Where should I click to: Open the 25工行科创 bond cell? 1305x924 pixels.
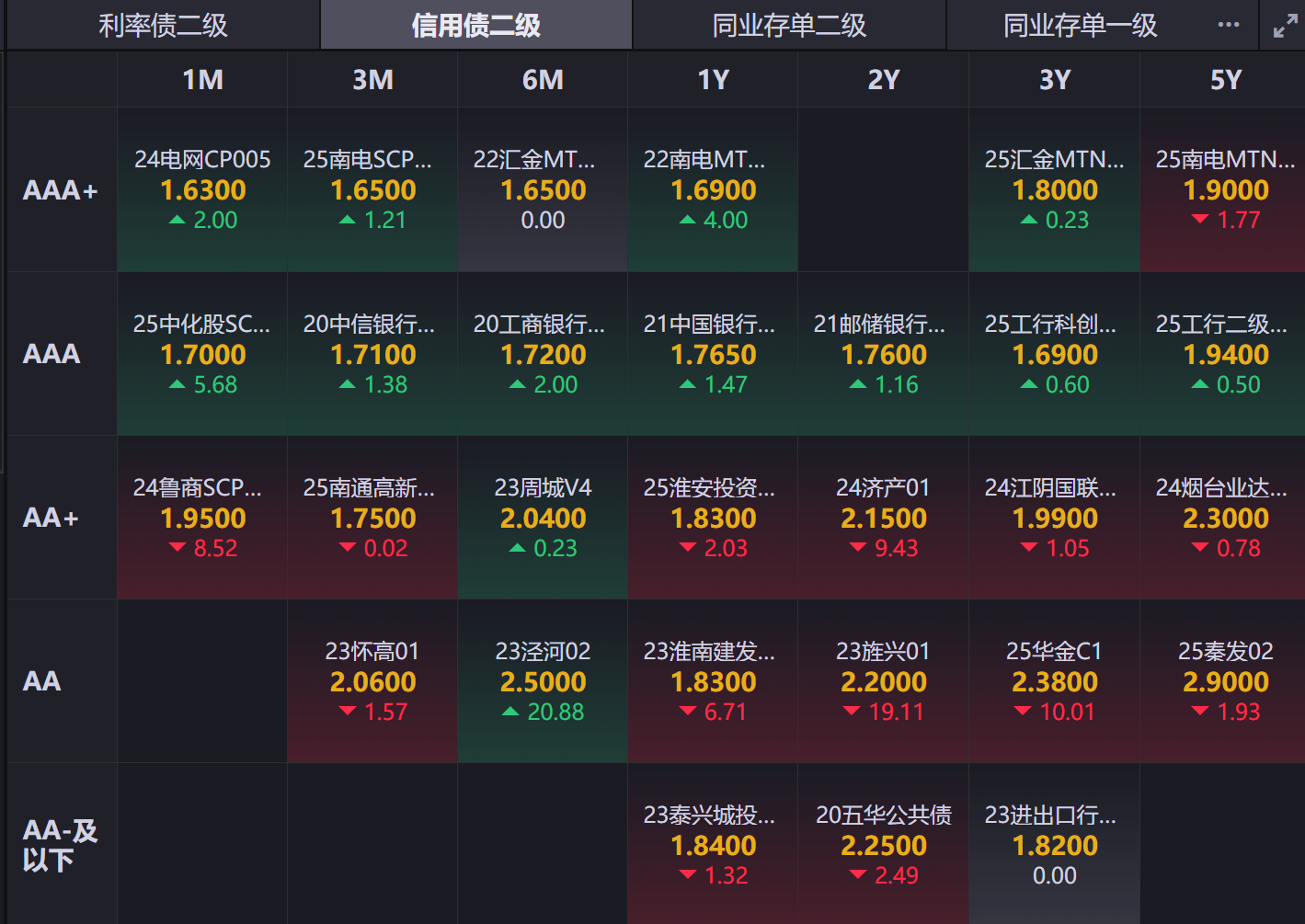[x=1054, y=354]
